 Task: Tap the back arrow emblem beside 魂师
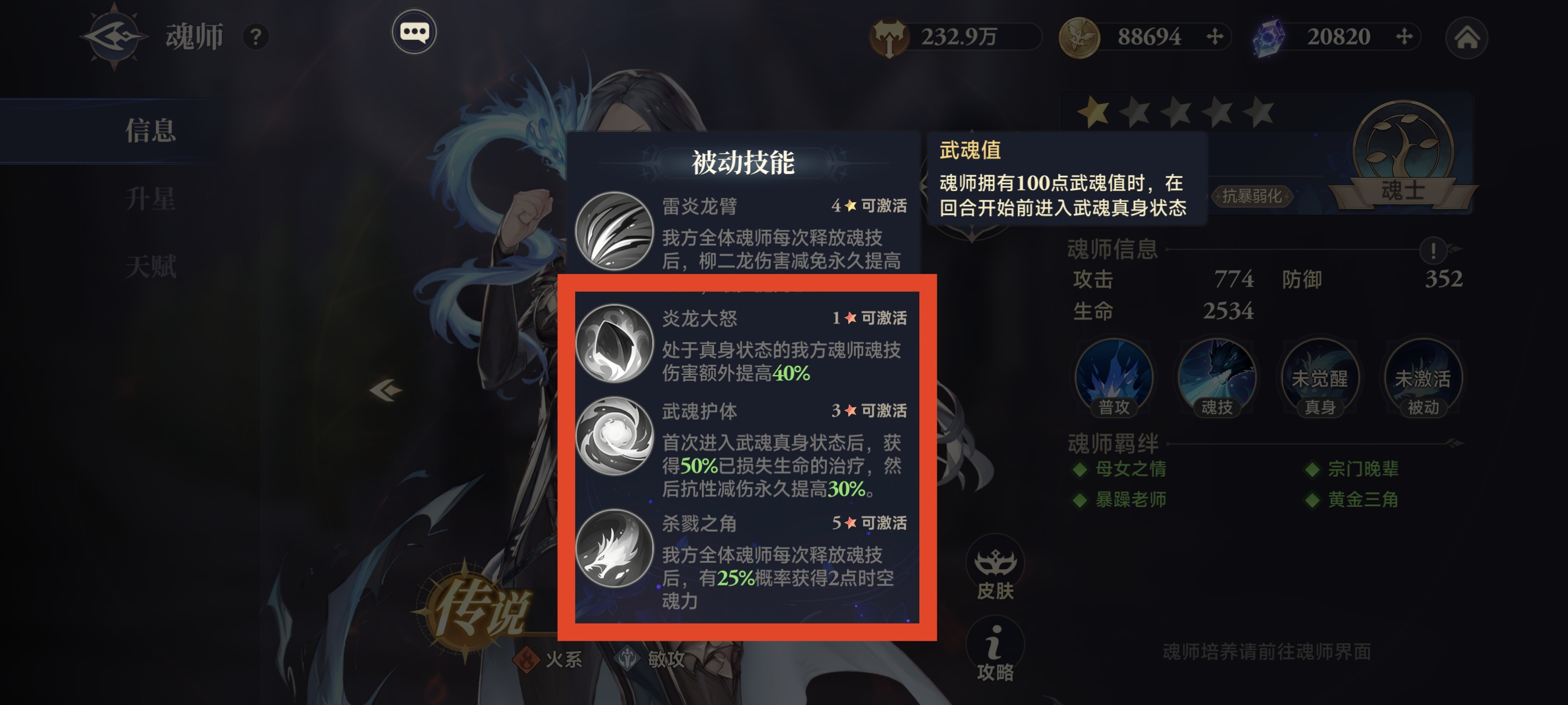114,36
